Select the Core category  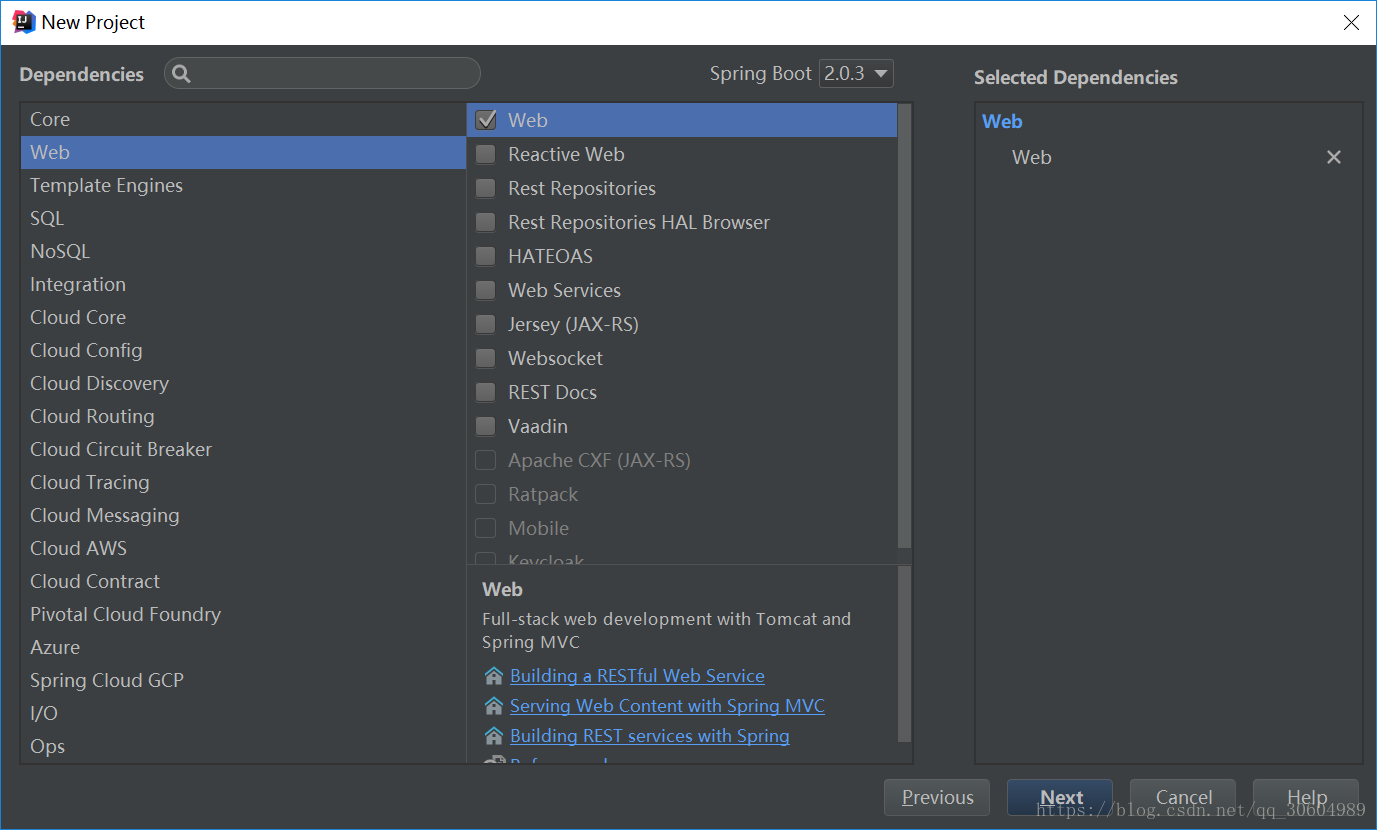point(243,119)
